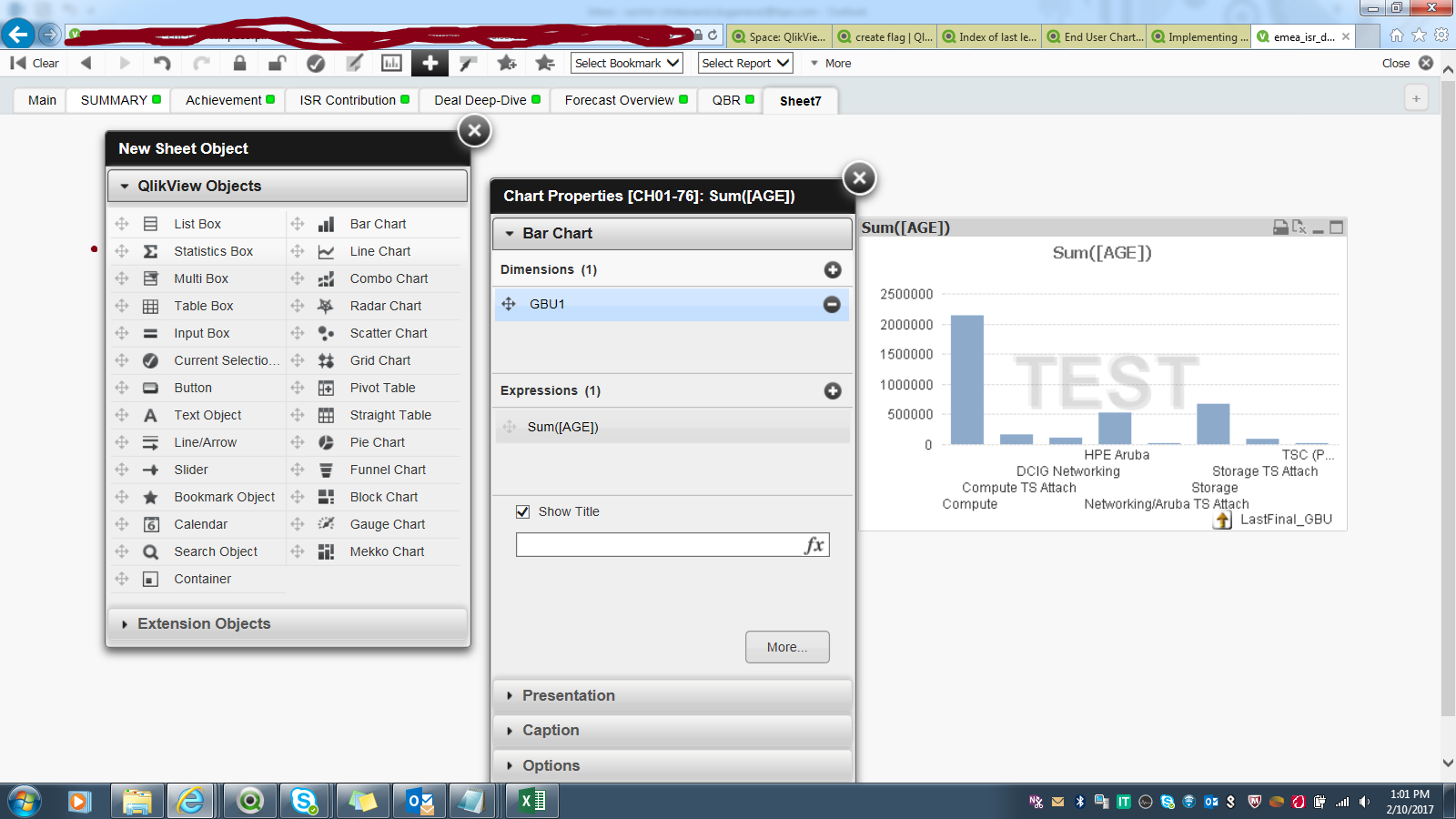
Task: Switch to the Main sheet tab
Action: (42, 100)
